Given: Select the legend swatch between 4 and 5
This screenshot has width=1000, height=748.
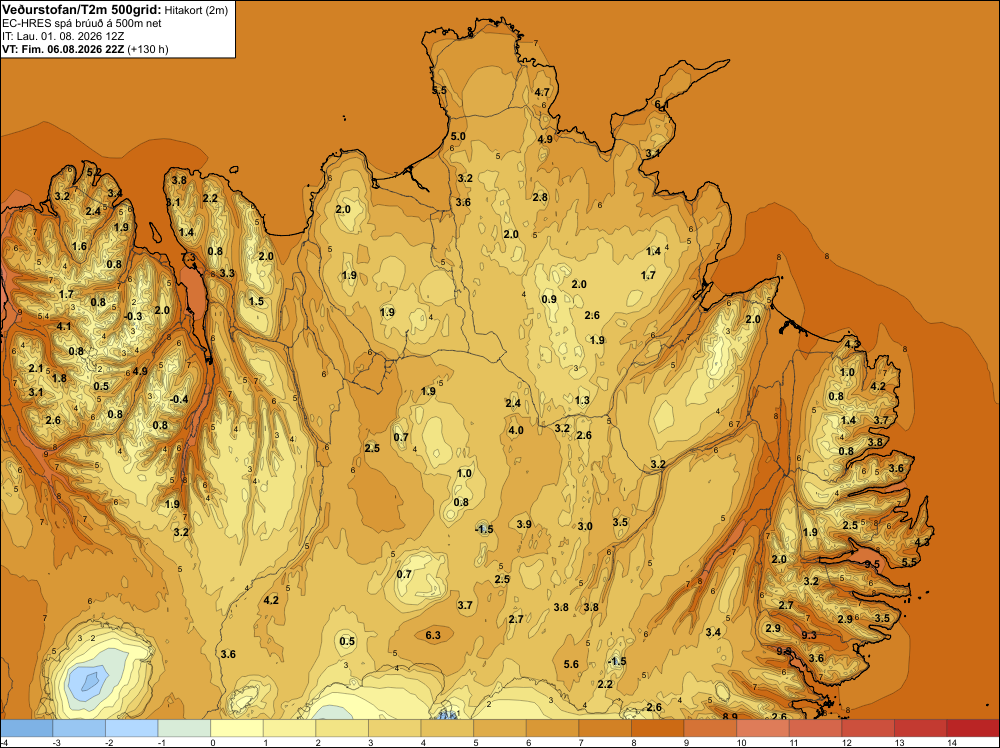Looking at the screenshot, I should pyautogui.click(x=446, y=728).
